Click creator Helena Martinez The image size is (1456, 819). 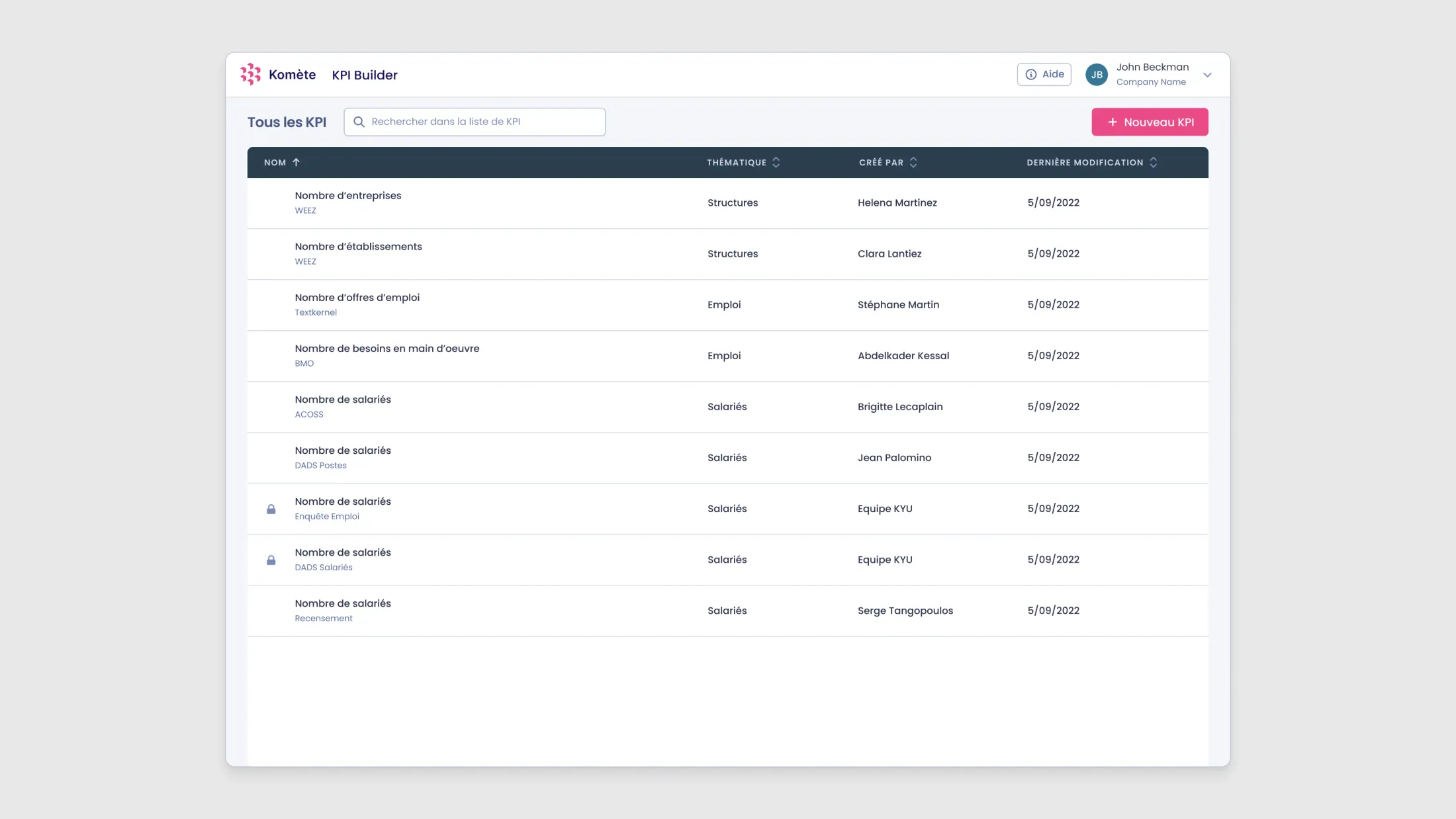point(897,202)
